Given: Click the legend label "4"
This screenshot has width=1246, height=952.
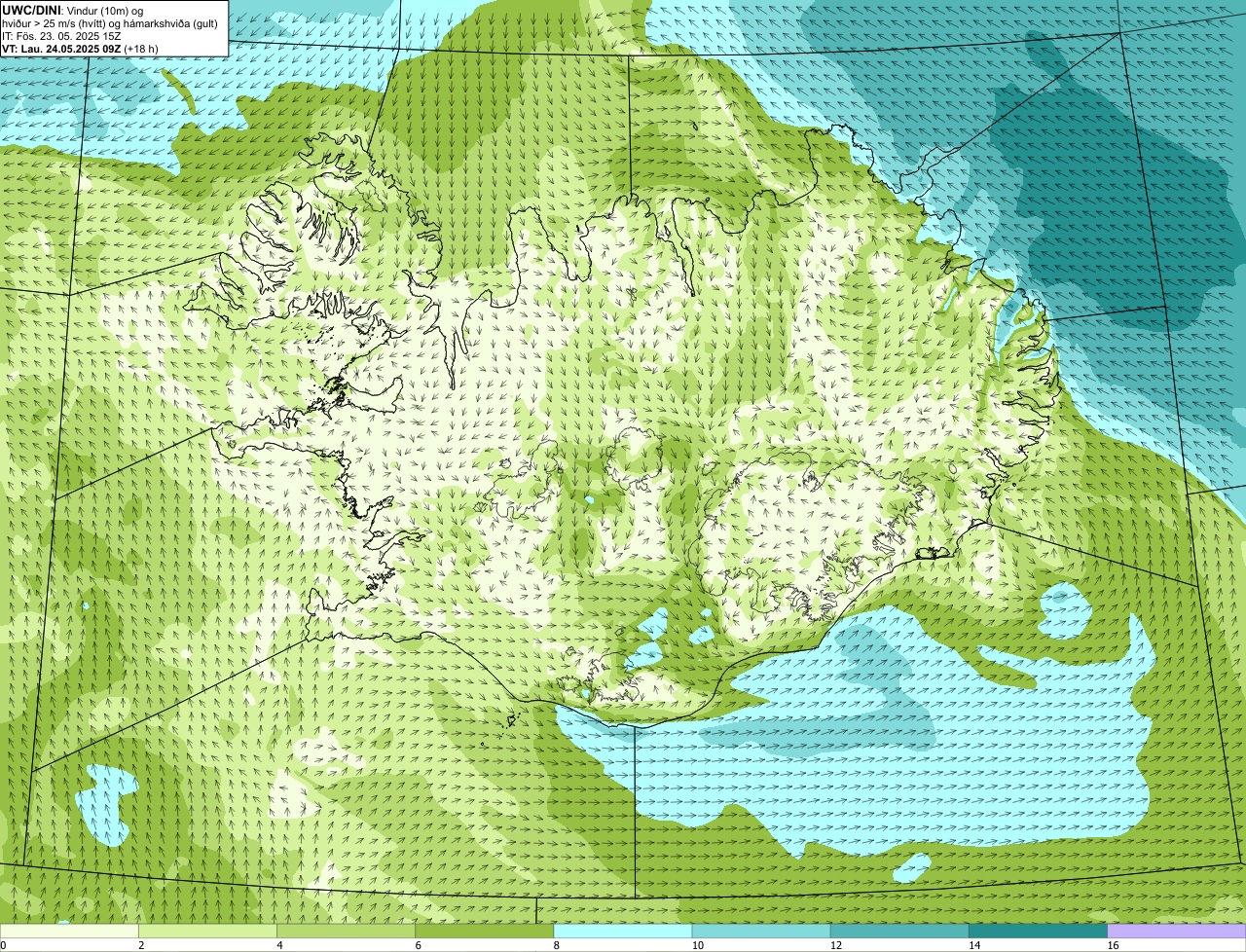Looking at the screenshot, I should pos(279,945).
